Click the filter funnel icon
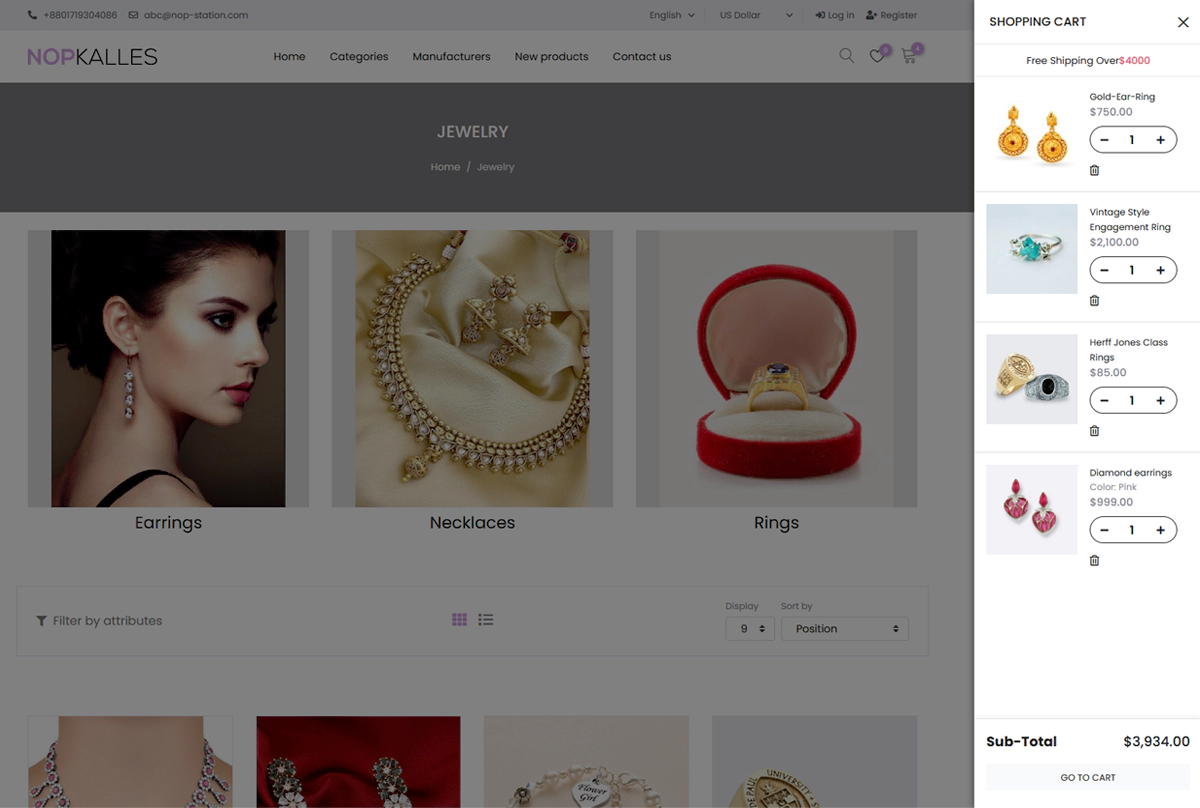 click(x=41, y=621)
